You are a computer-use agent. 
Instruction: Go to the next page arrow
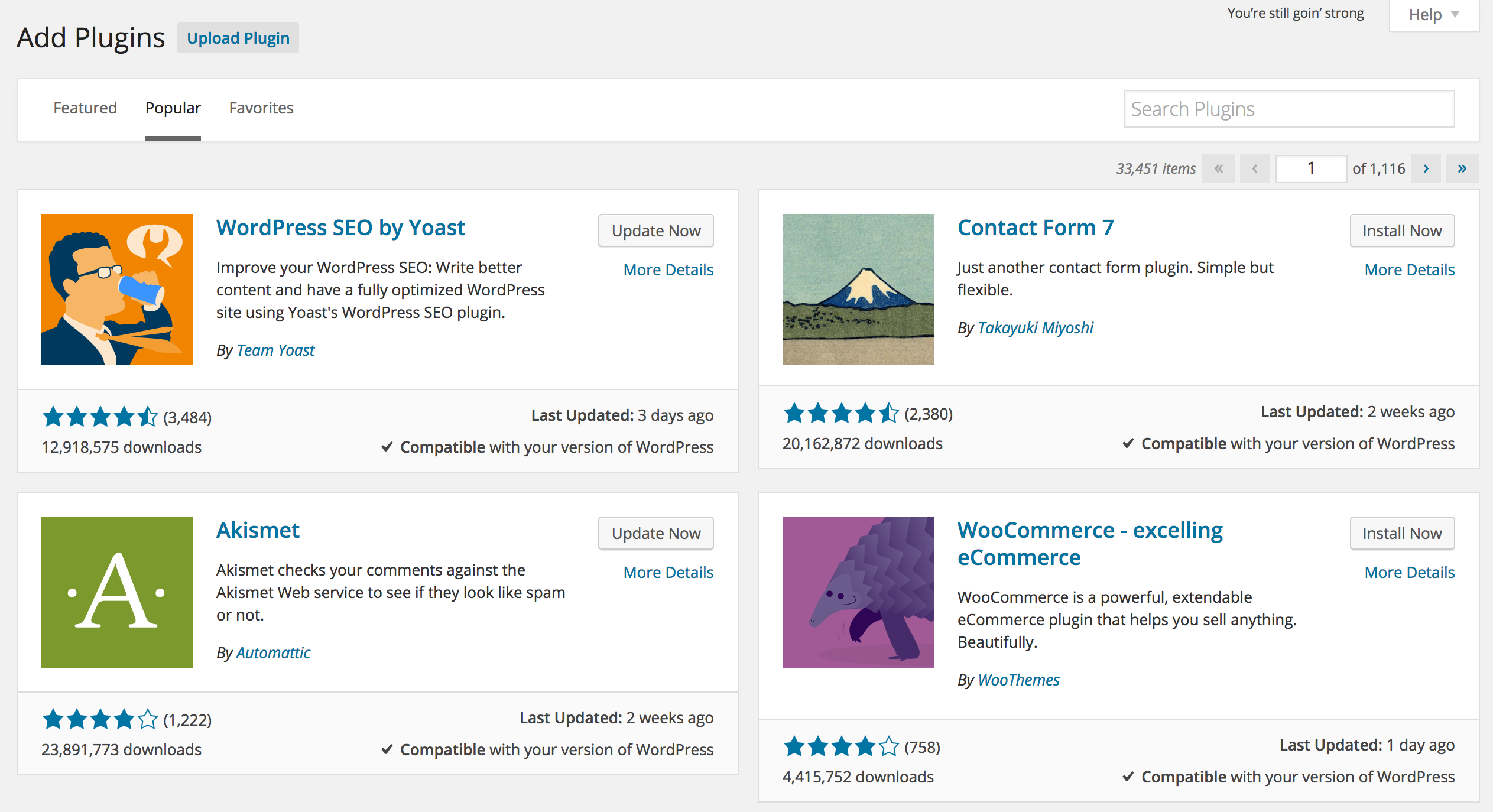(1426, 168)
